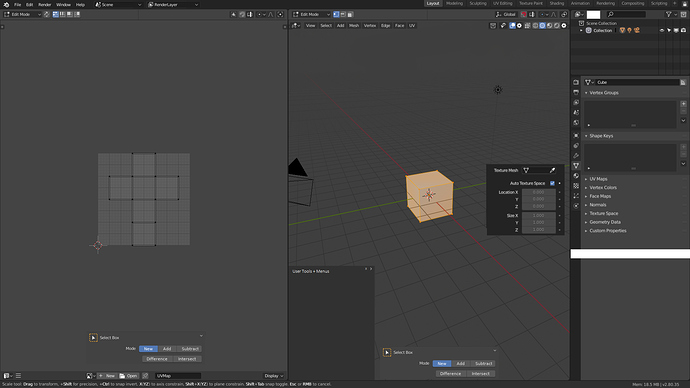Toggle viewport overlays button
690x388 pixels.
click(512, 26)
